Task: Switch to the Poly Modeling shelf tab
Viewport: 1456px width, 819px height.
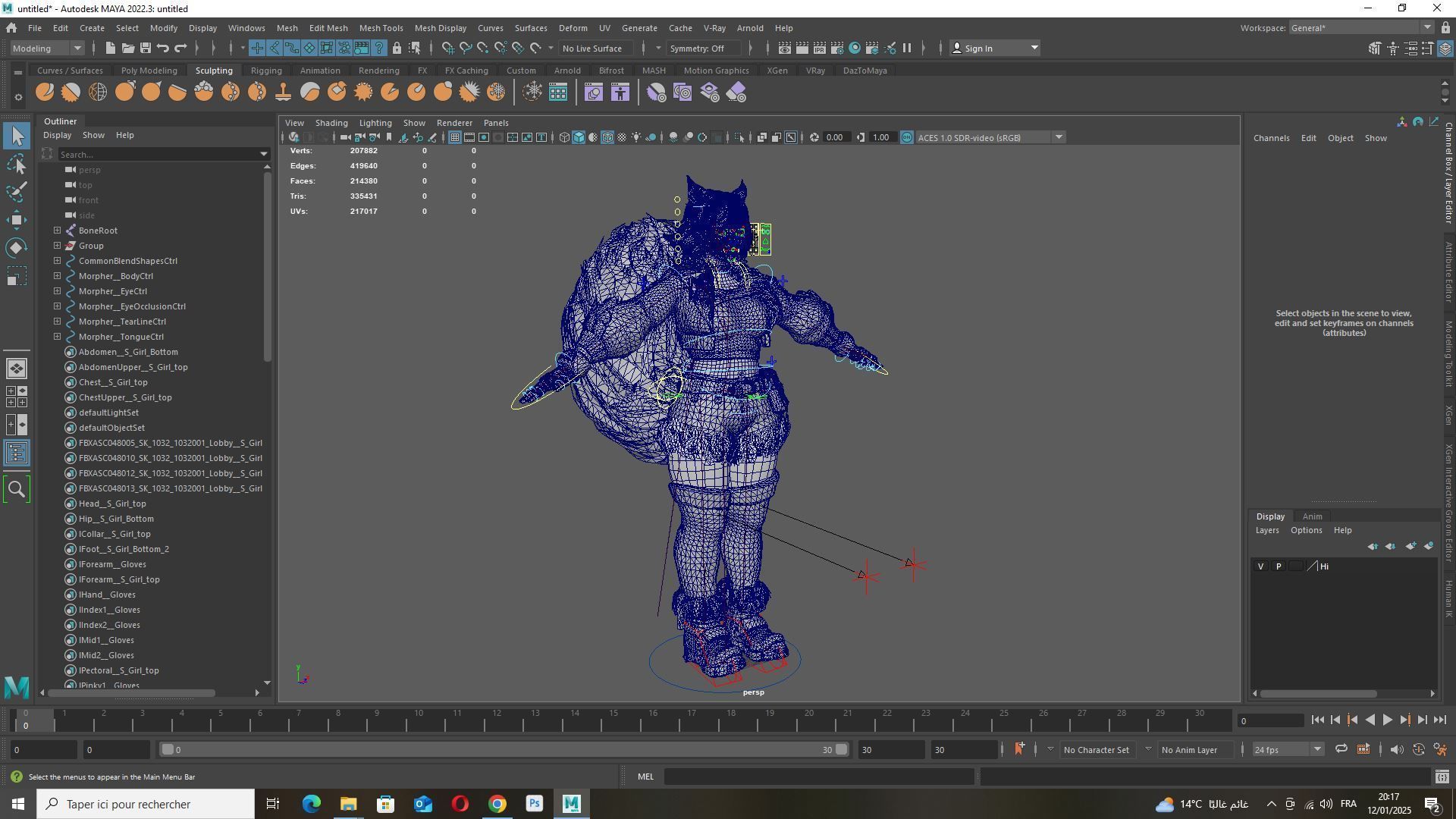Action: click(149, 71)
